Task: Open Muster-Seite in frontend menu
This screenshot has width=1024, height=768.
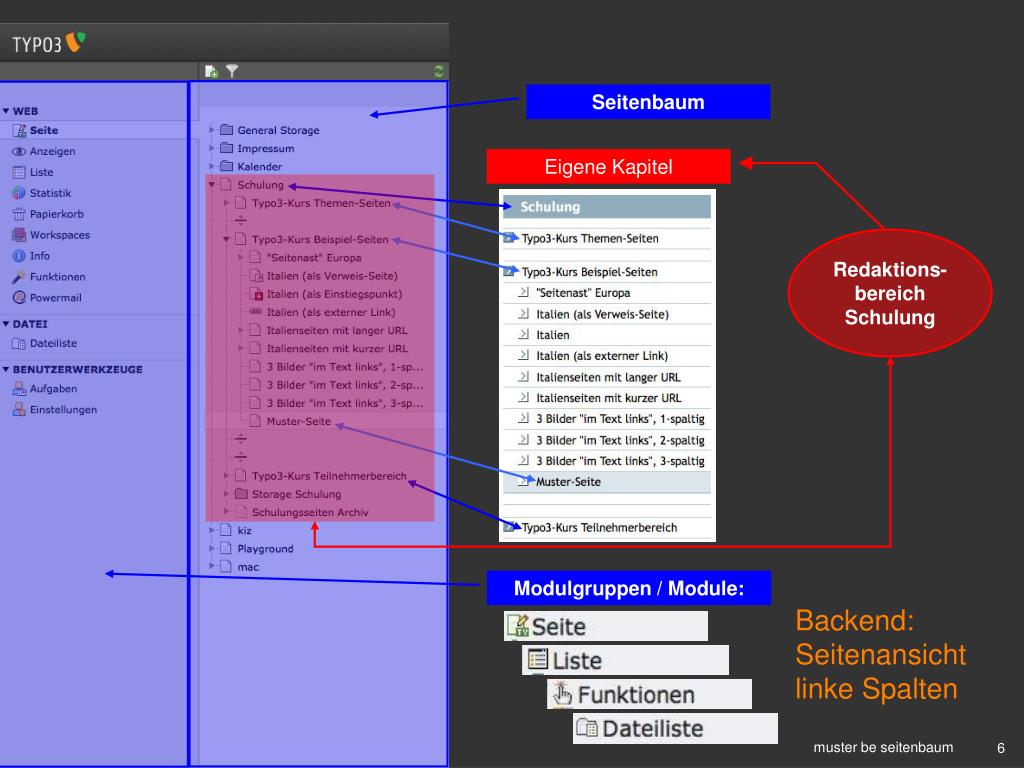Action: point(568,483)
